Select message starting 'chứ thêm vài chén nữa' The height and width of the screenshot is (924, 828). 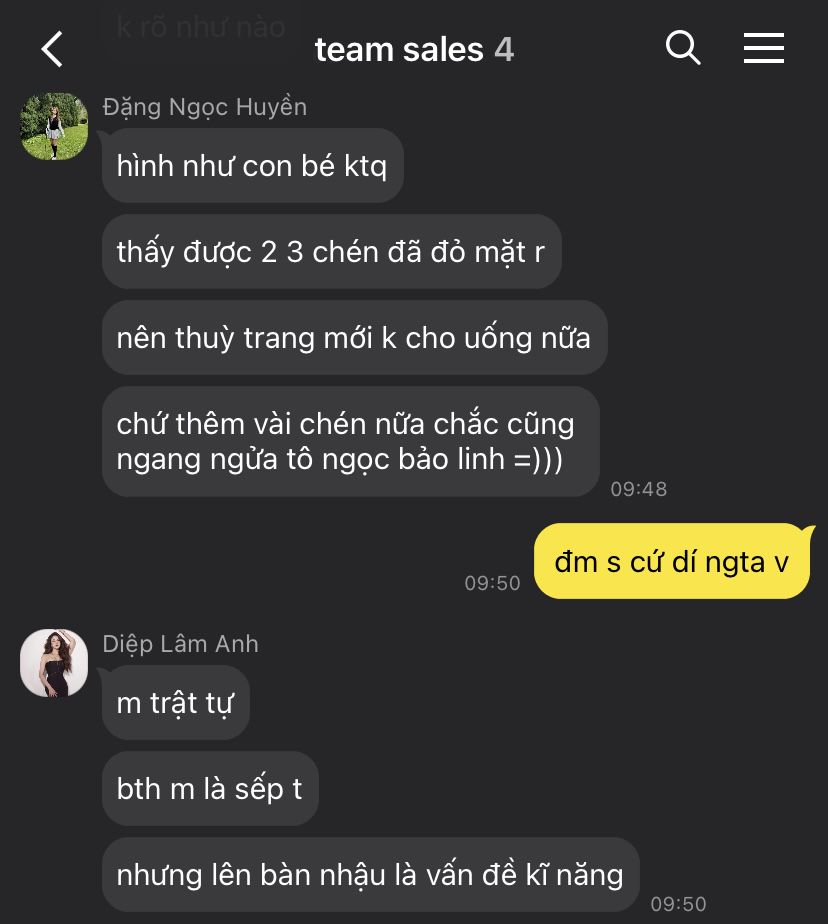(351, 441)
